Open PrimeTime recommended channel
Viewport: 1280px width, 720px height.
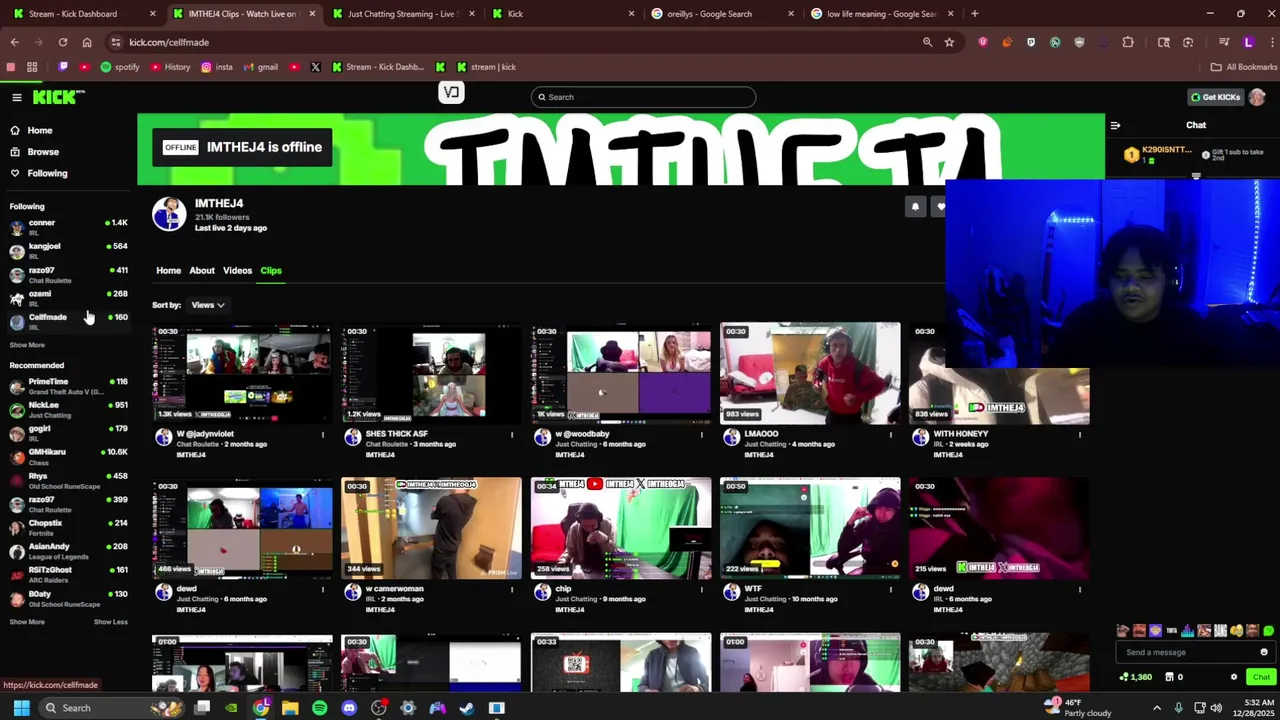click(68, 386)
